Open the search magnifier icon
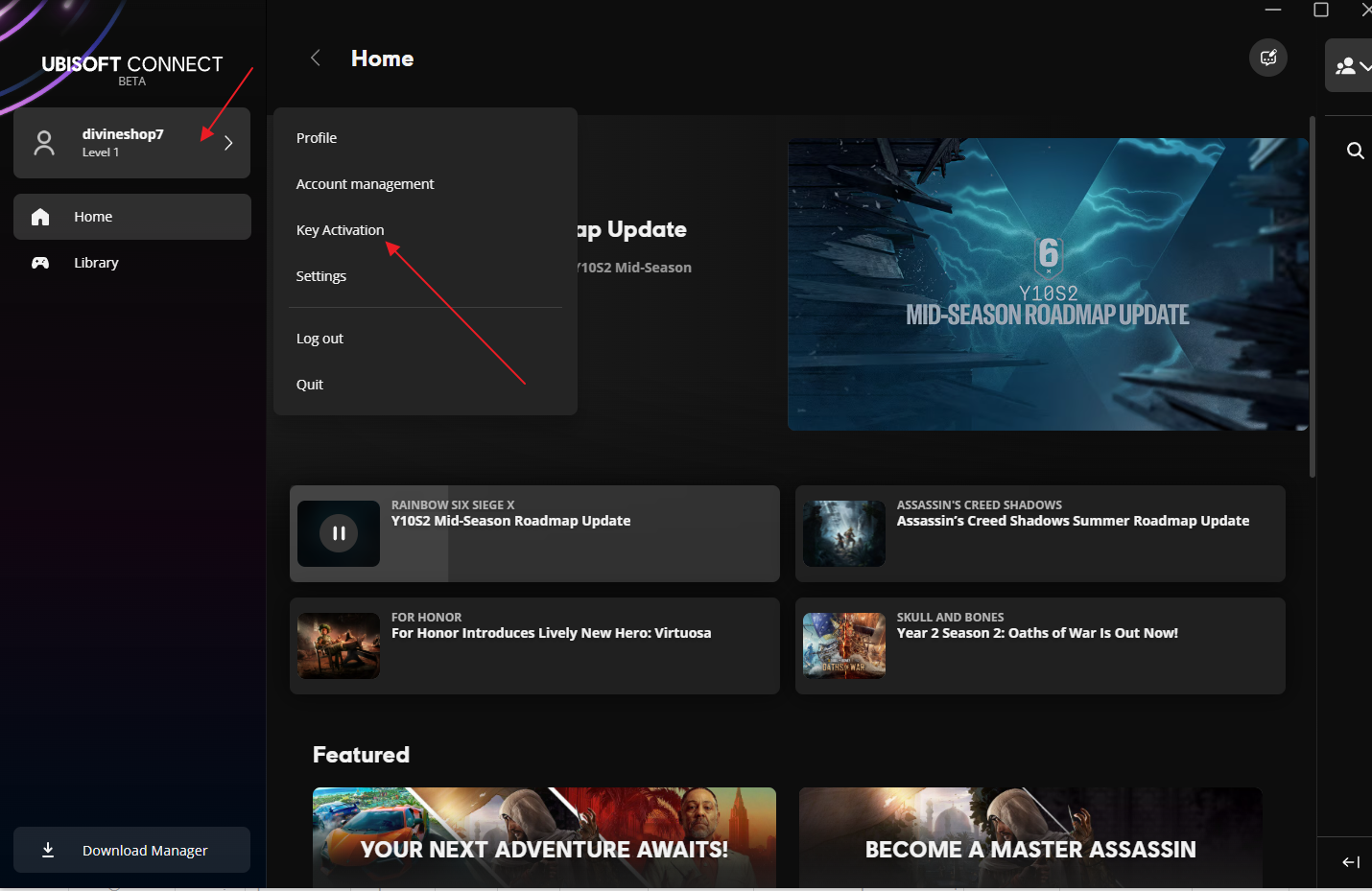Image resolution: width=1372 pixels, height=891 pixels. coord(1355,151)
